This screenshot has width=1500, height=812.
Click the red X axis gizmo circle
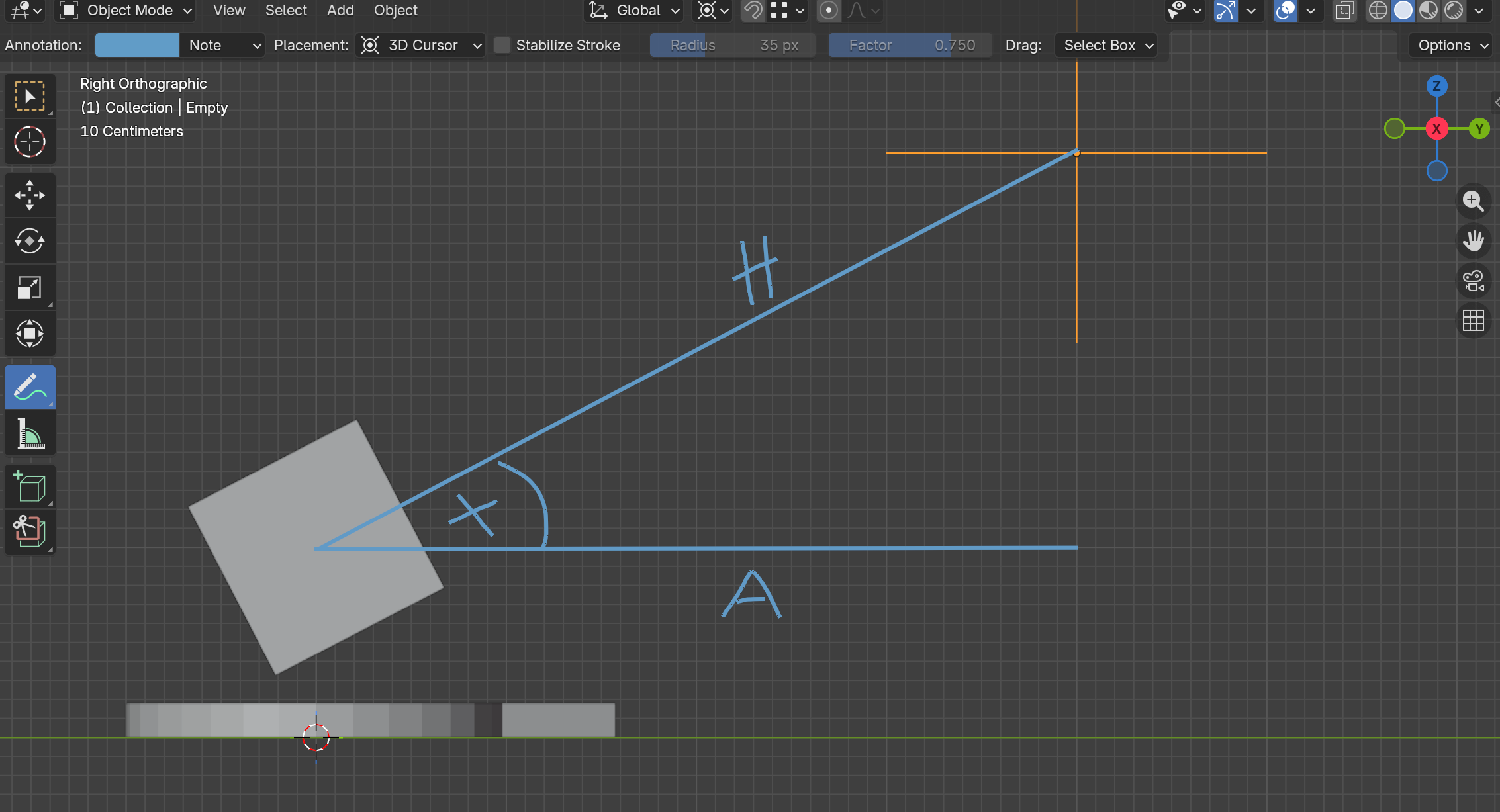click(x=1436, y=128)
